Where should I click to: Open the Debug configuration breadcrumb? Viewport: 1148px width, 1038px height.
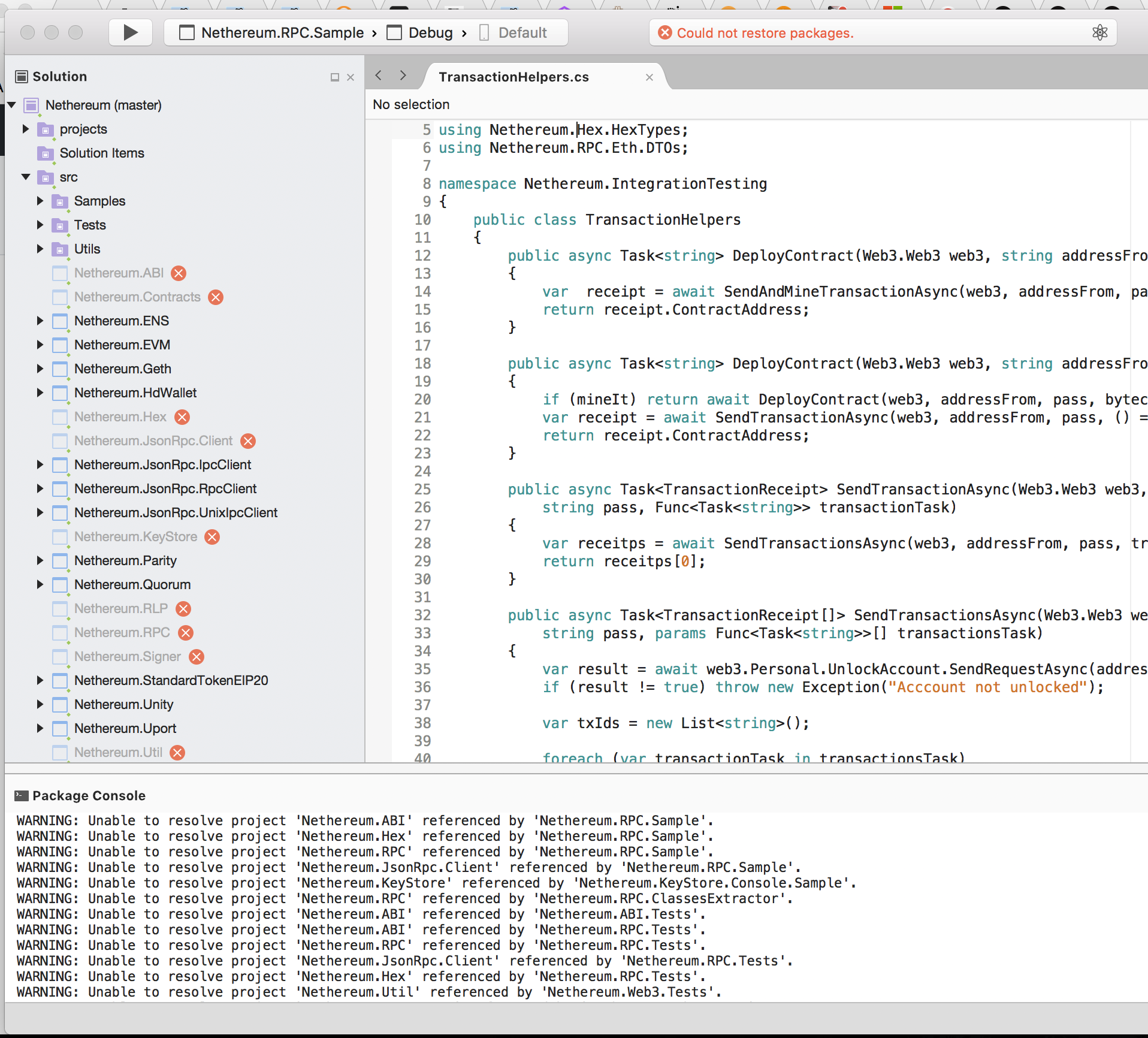click(x=430, y=32)
